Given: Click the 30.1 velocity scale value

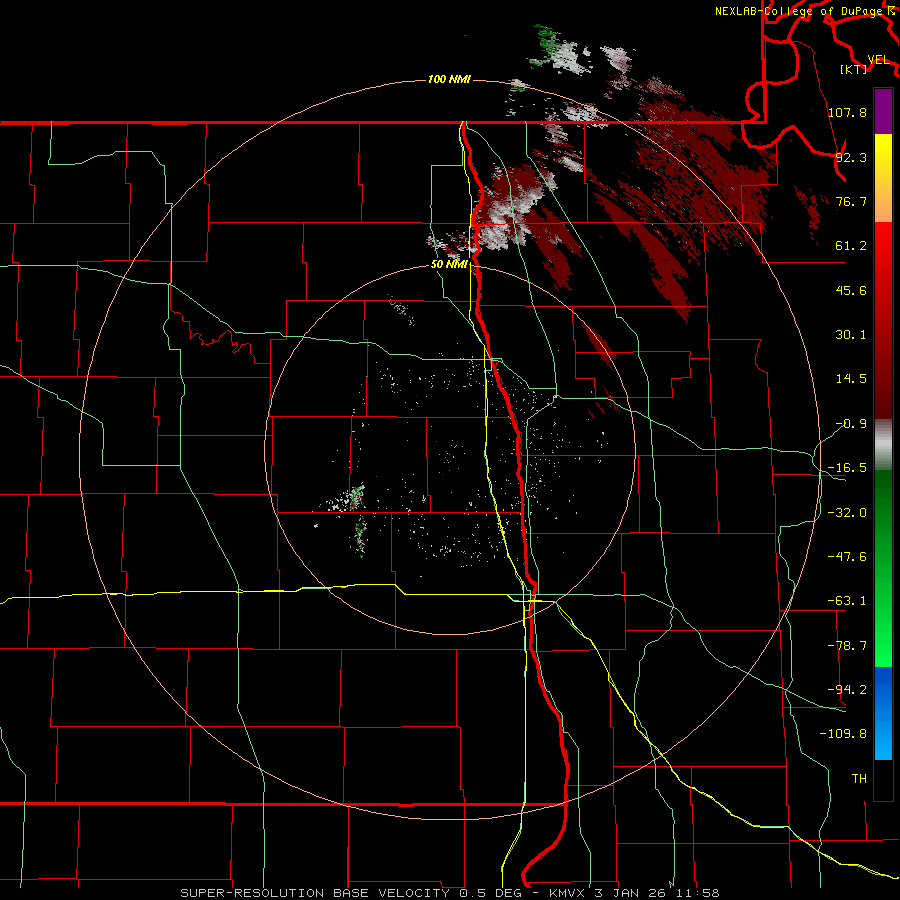Looking at the screenshot, I should click(851, 335).
